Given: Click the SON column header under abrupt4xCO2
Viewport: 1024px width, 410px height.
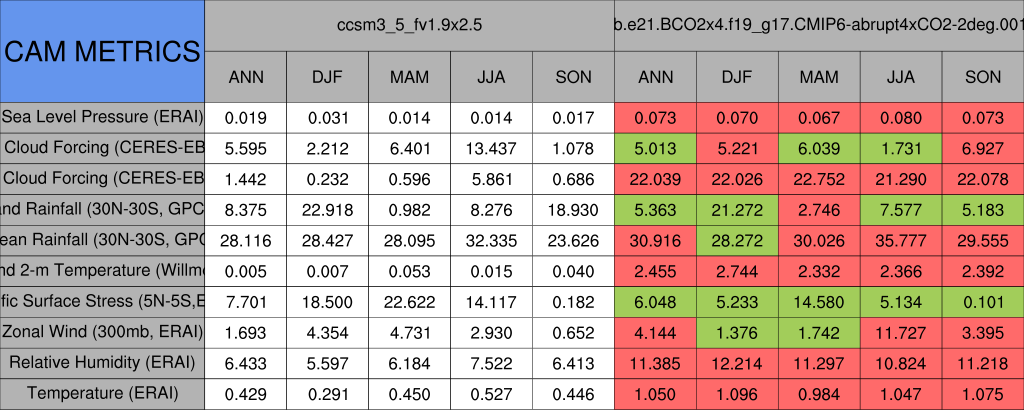Looking at the screenshot, I should (982, 76).
